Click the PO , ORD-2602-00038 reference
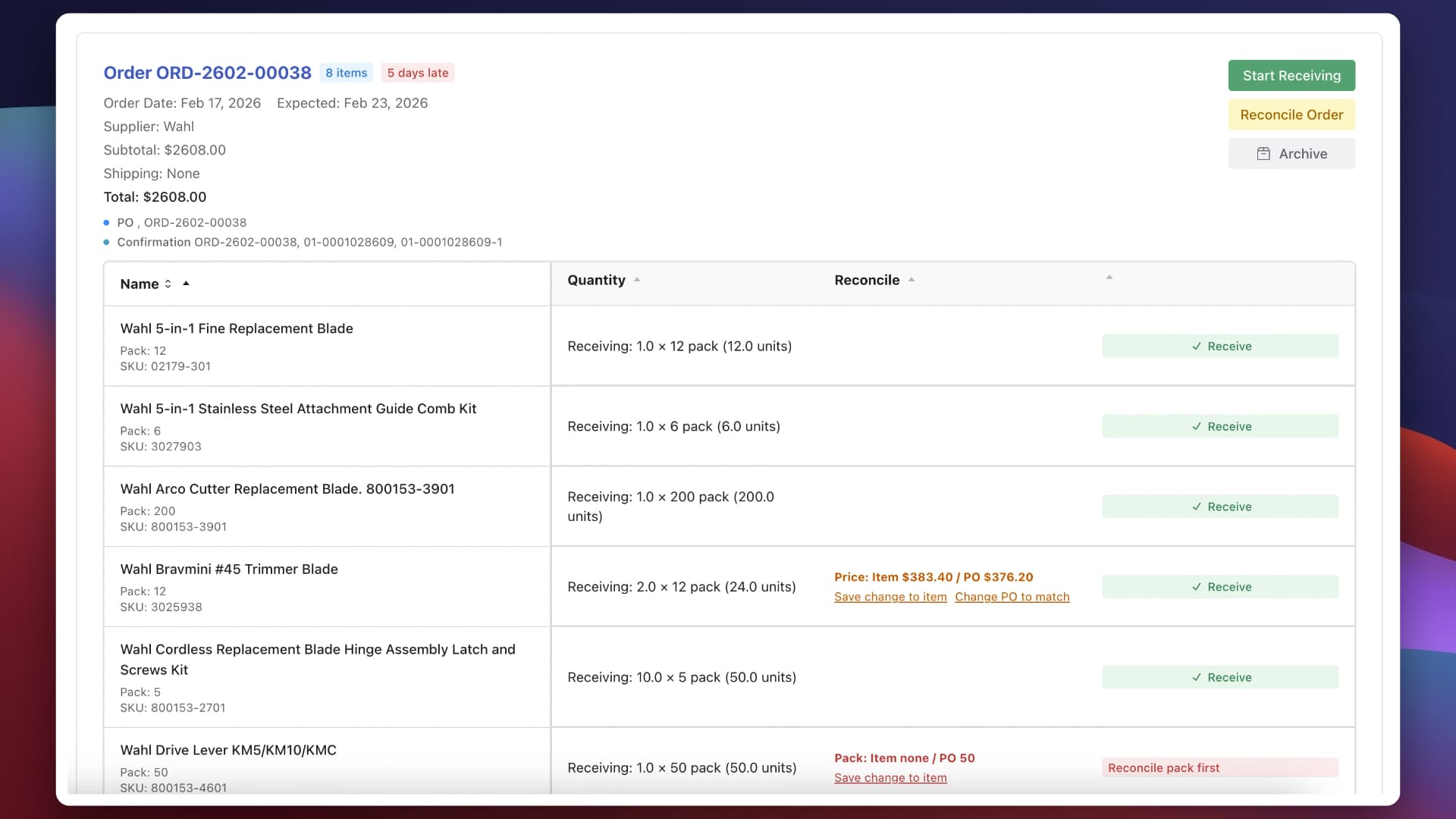Image resolution: width=1456 pixels, height=819 pixels. pyautogui.click(x=182, y=223)
